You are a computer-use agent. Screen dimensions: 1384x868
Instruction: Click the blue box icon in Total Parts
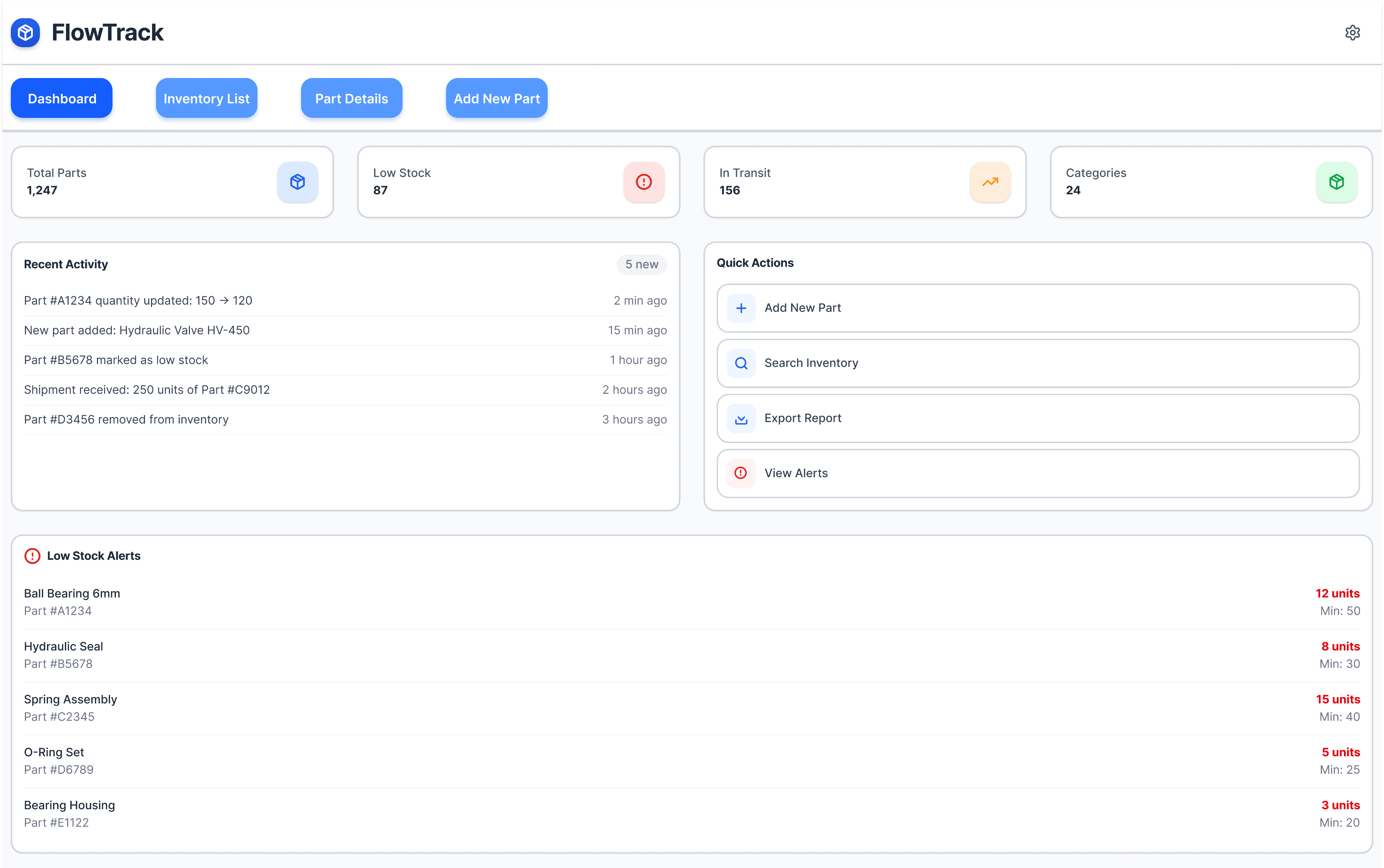click(x=297, y=182)
